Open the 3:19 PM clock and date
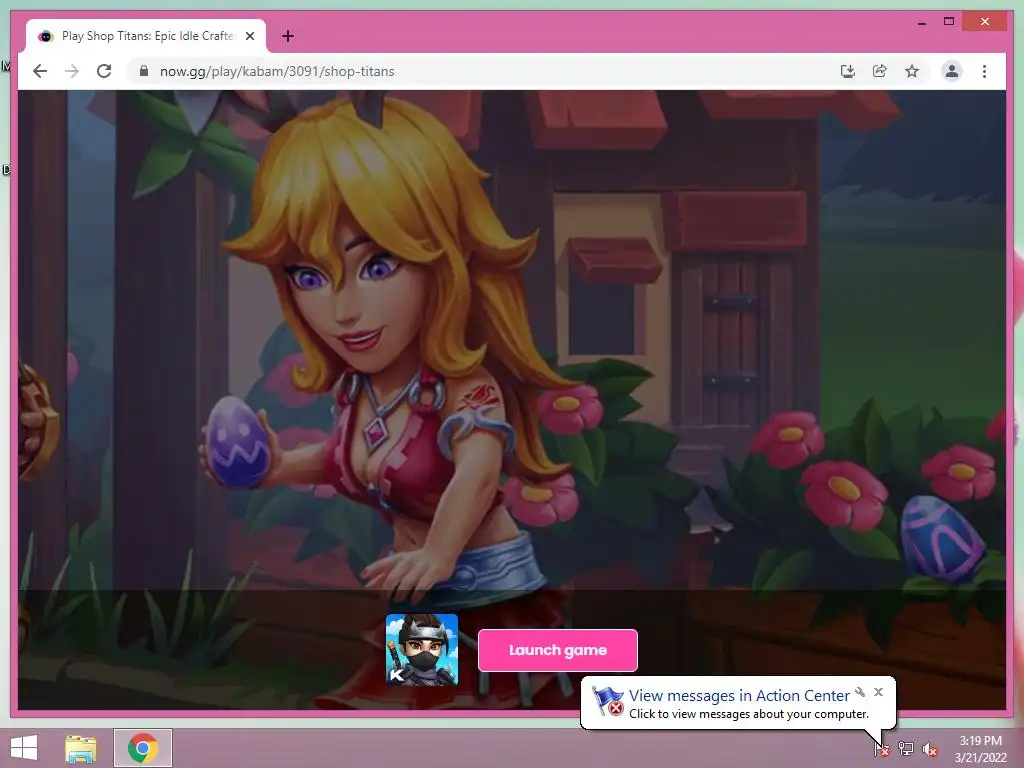1024x768 pixels. [x=981, y=749]
